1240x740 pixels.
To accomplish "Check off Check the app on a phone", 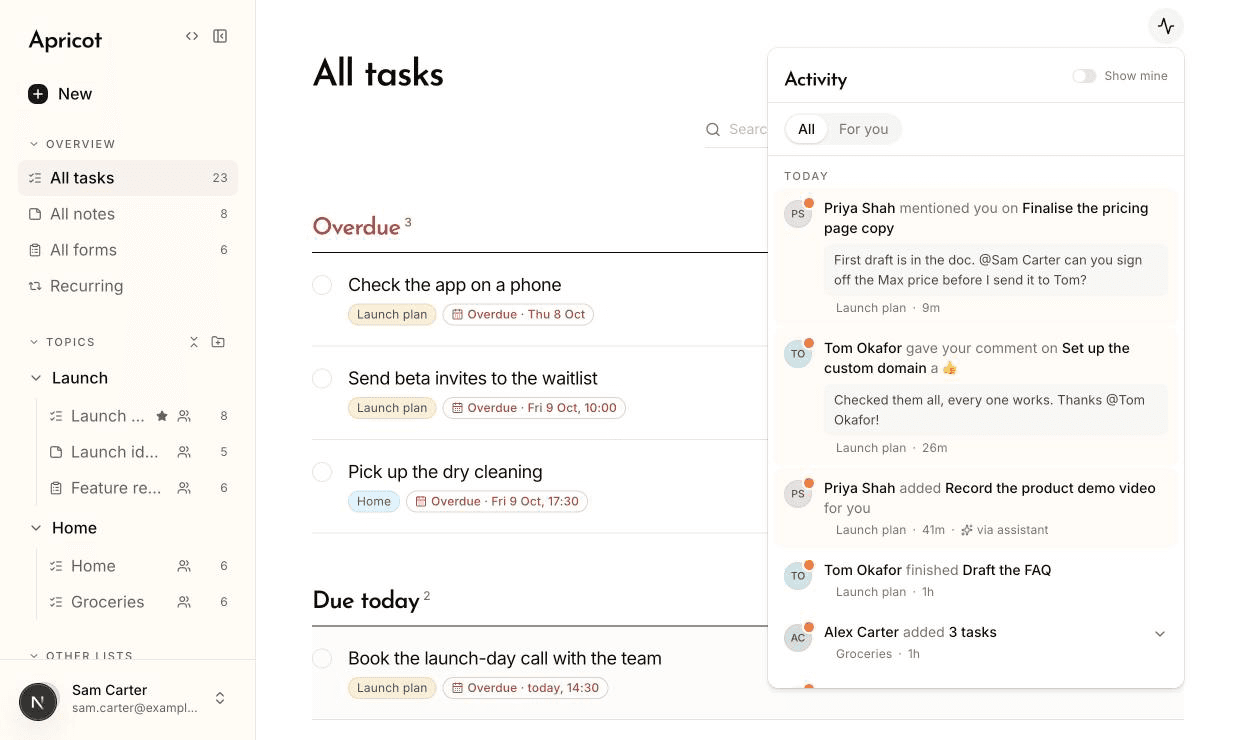I will tap(322, 285).
